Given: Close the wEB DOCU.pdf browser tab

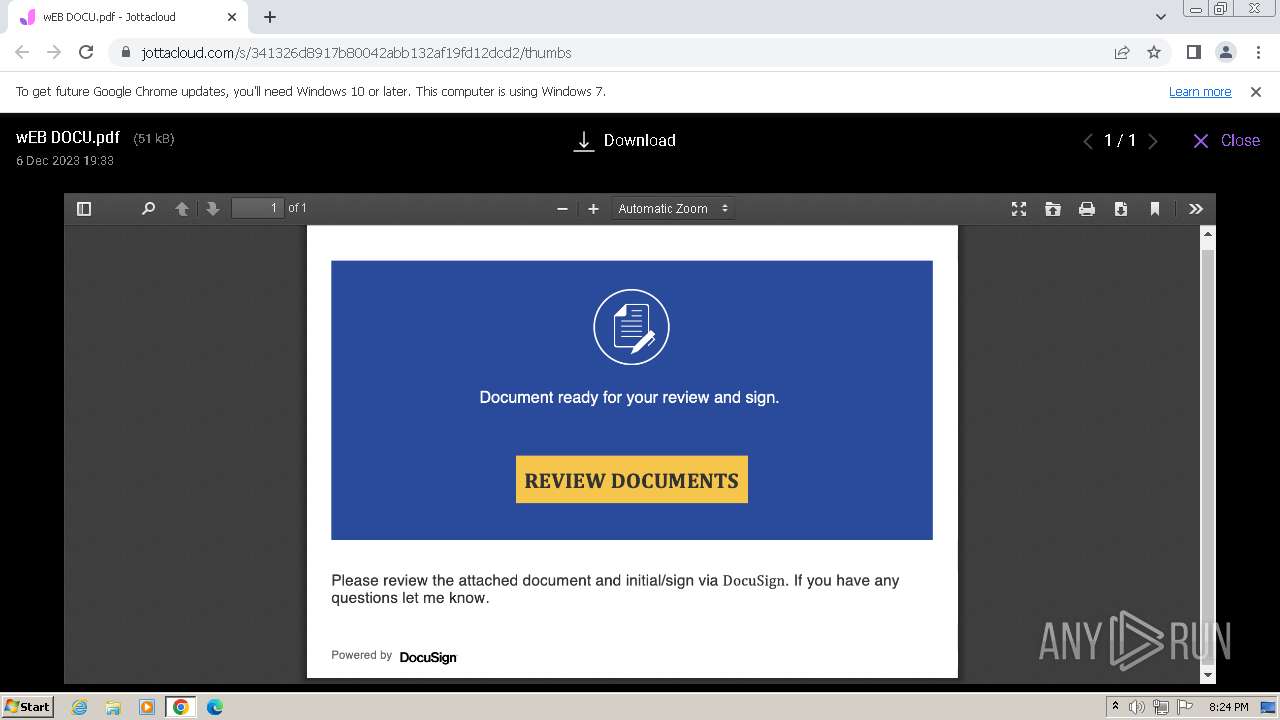Looking at the screenshot, I should pos(232,17).
